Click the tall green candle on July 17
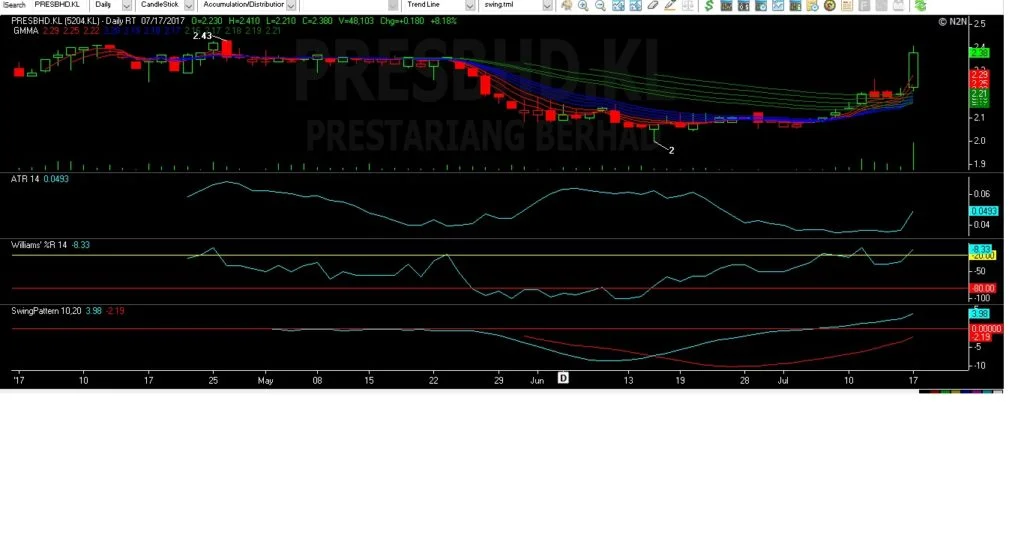Screen dimensions: 1024x535 (x=913, y=69)
